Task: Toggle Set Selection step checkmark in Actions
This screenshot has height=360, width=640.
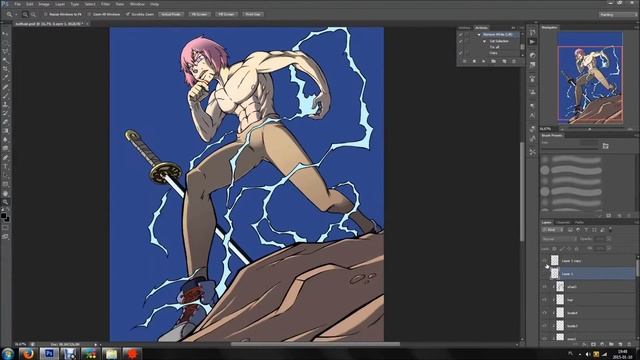Action: coord(460,41)
